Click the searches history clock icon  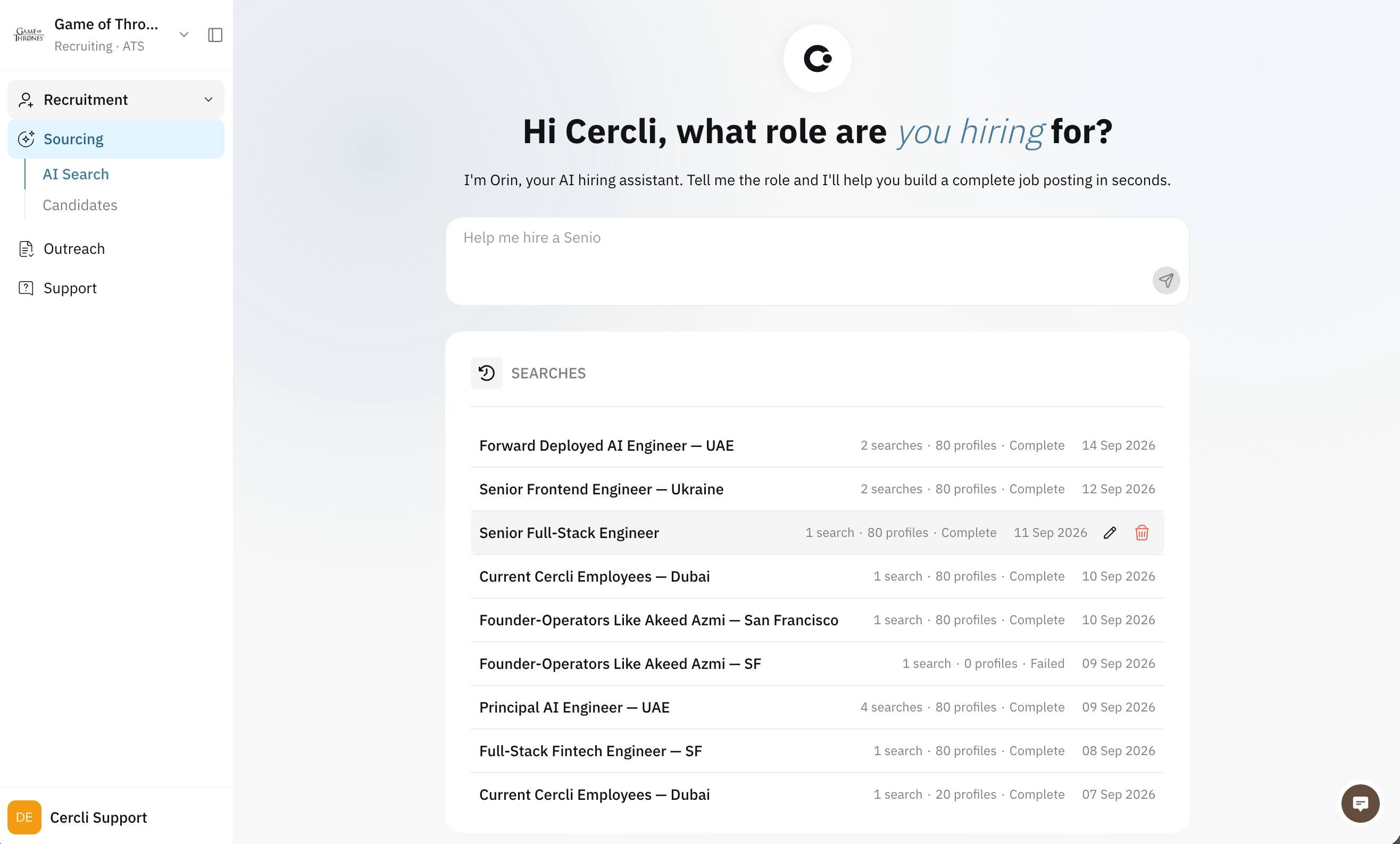tap(486, 373)
